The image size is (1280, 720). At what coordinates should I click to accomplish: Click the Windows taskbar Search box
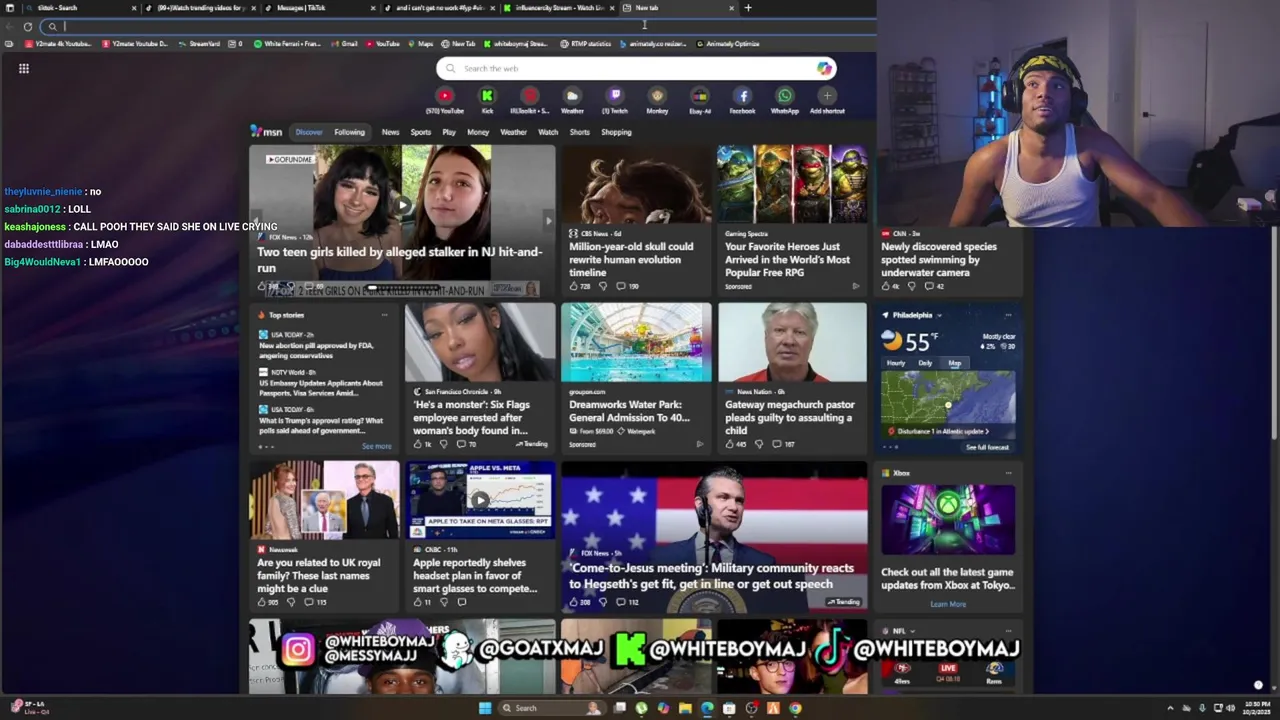click(x=551, y=708)
